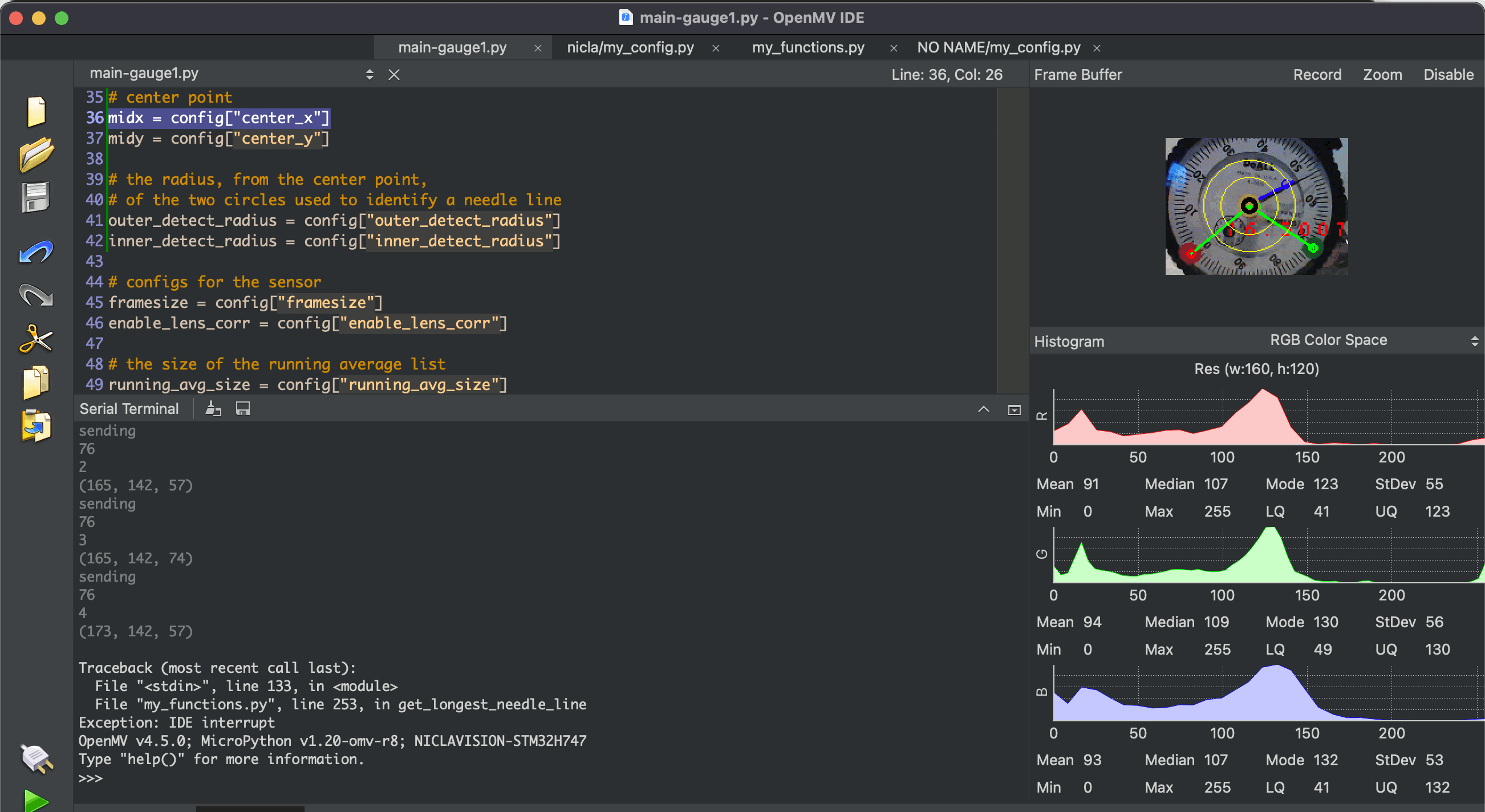Pop out the Serial Terminal window
Viewport: 1485px width, 812px height.
[1014, 410]
